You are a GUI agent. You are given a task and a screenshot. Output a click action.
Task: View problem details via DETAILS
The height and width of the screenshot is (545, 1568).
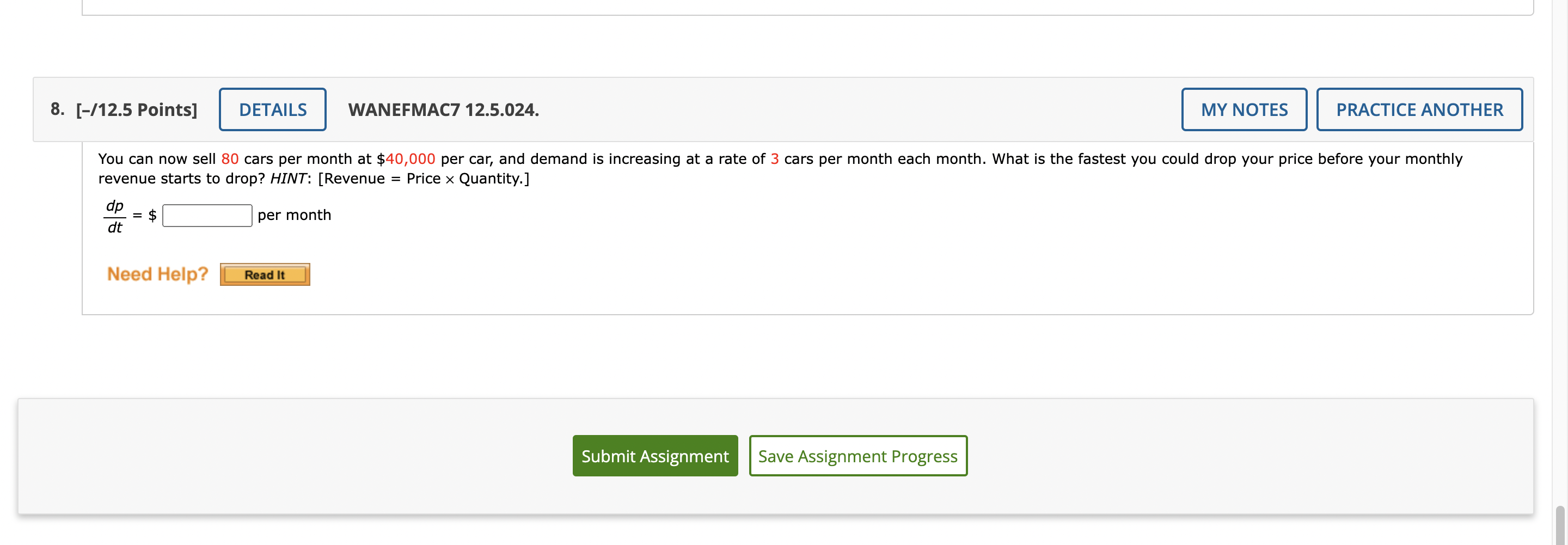(272, 109)
